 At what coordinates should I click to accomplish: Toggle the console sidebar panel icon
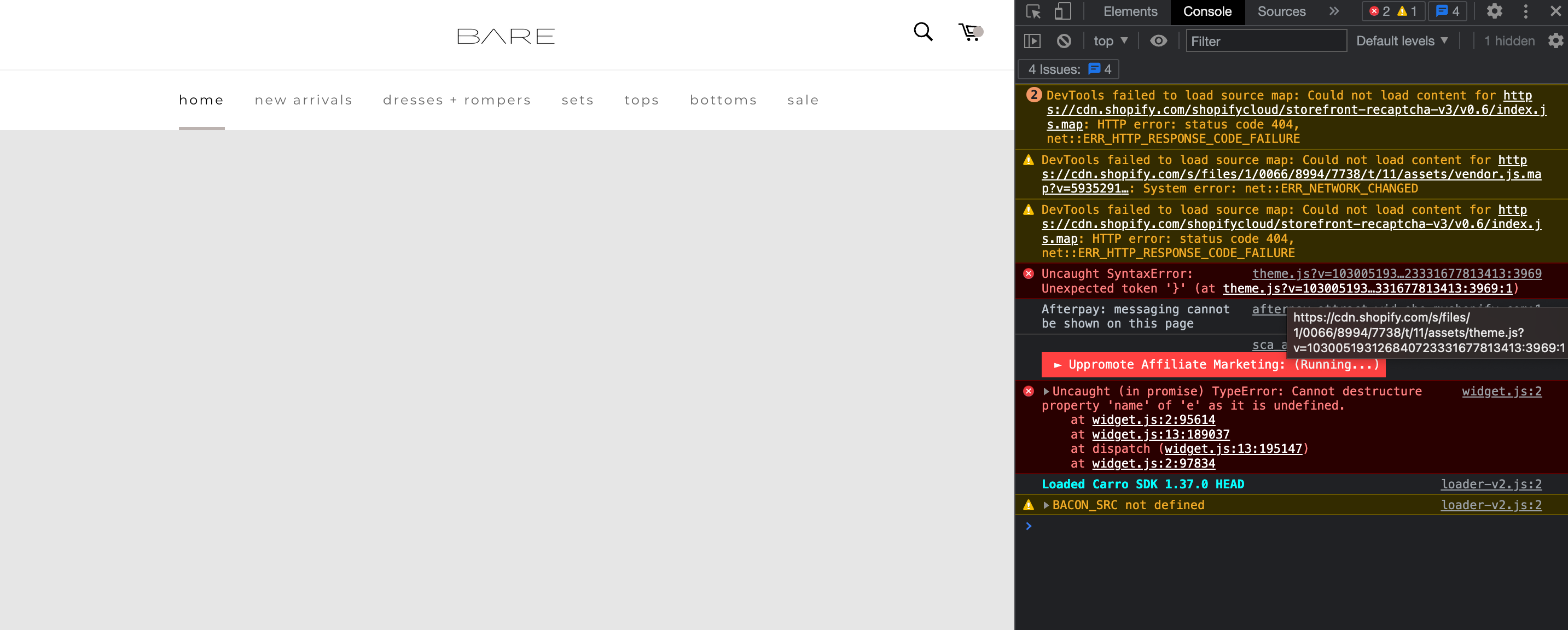(x=1032, y=41)
